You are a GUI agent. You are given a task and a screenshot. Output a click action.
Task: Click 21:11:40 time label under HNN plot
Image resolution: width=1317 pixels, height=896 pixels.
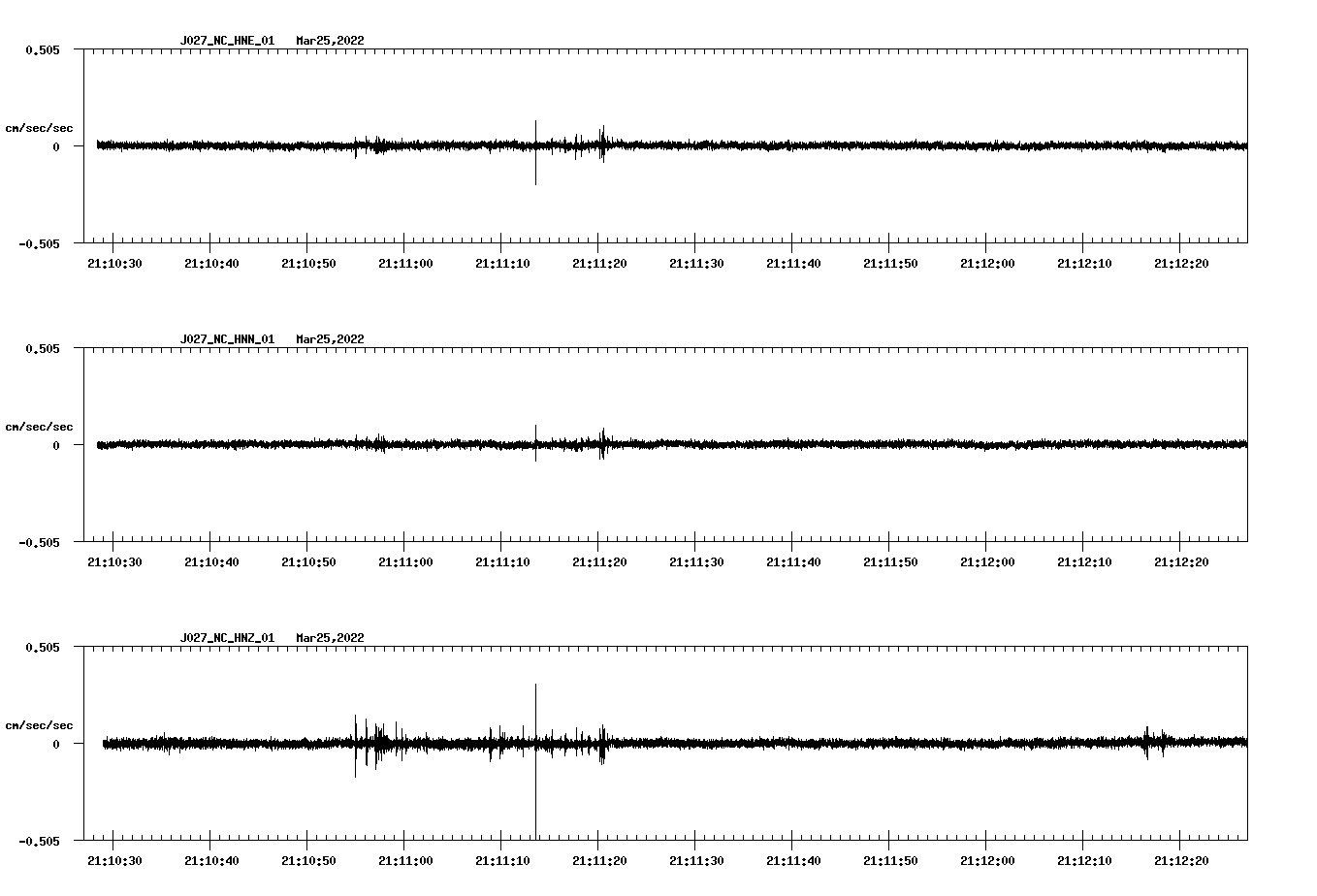click(x=793, y=562)
